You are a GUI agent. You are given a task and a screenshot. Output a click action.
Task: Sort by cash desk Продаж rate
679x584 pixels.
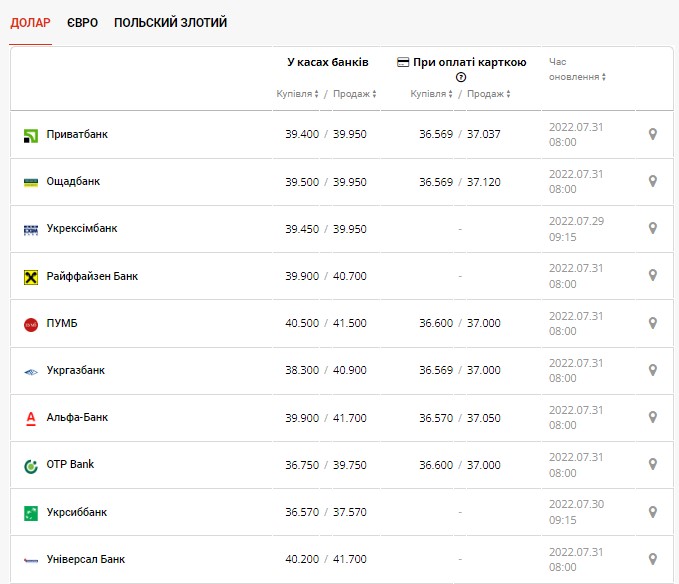click(x=354, y=94)
